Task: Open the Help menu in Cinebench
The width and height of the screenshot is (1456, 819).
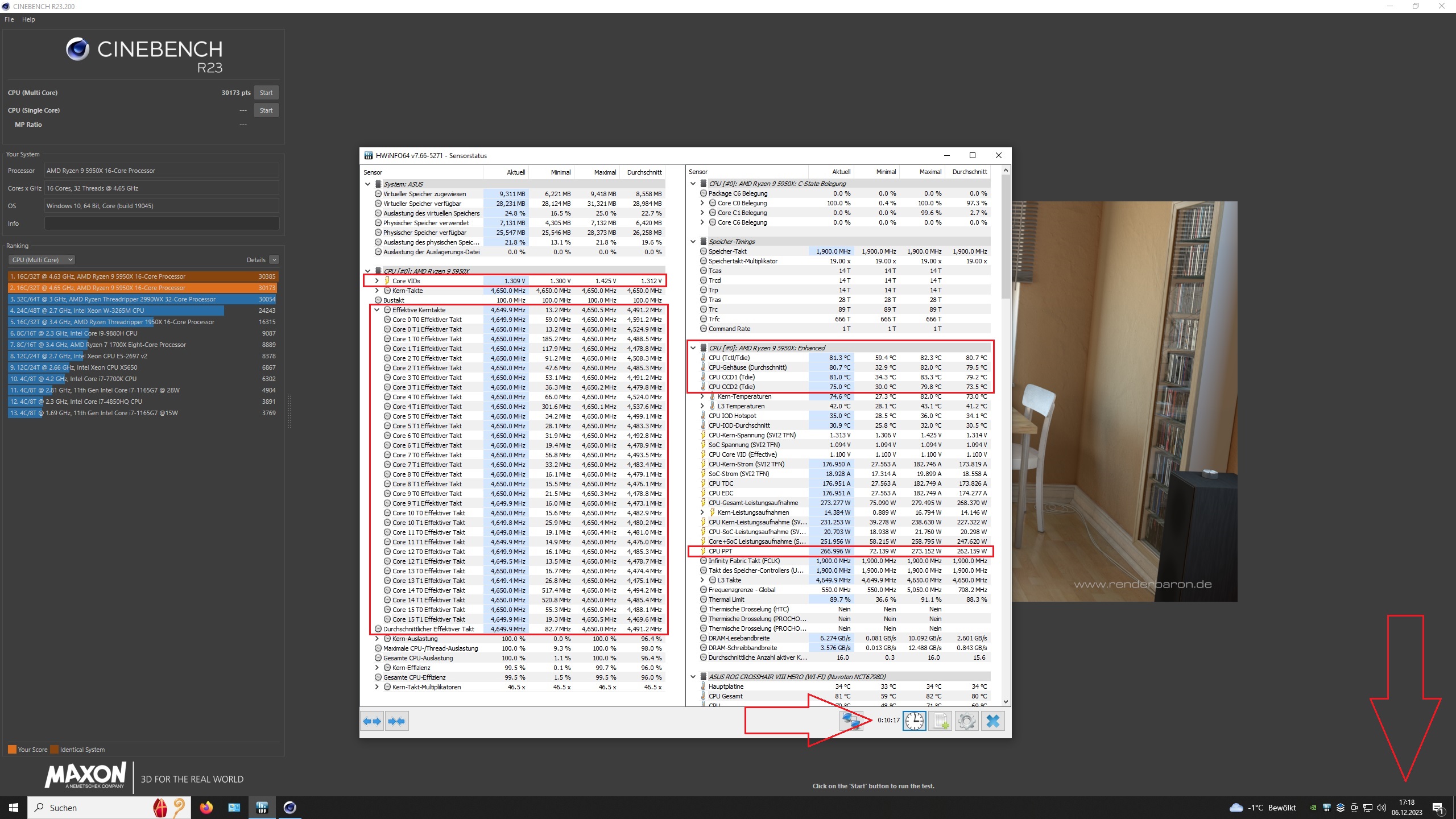Action: [28, 19]
